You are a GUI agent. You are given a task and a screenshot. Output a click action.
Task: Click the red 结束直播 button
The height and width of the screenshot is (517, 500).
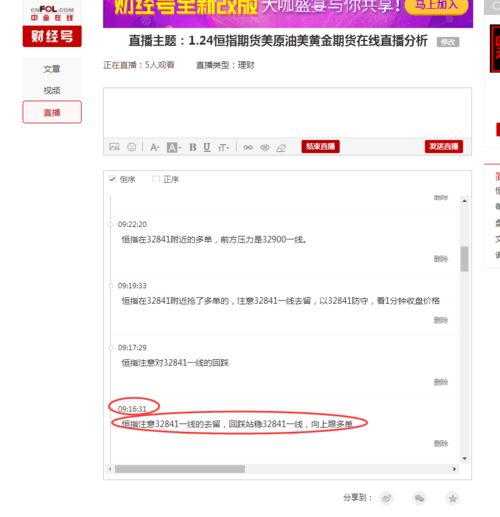[x=320, y=146]
